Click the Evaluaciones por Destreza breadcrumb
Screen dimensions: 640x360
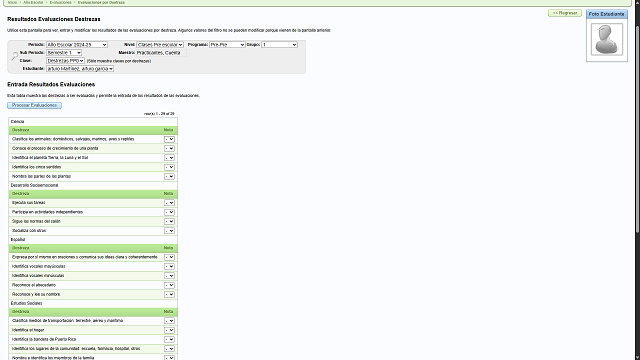[x=101, y=2]
